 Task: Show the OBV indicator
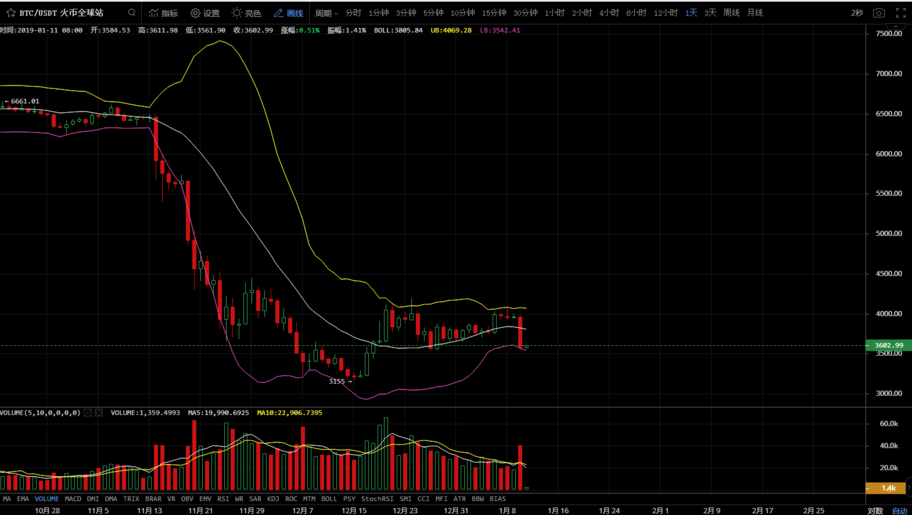tap(188, 499)
